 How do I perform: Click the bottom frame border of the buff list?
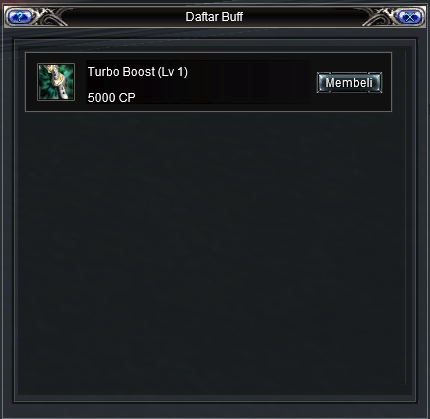(215, 398)
